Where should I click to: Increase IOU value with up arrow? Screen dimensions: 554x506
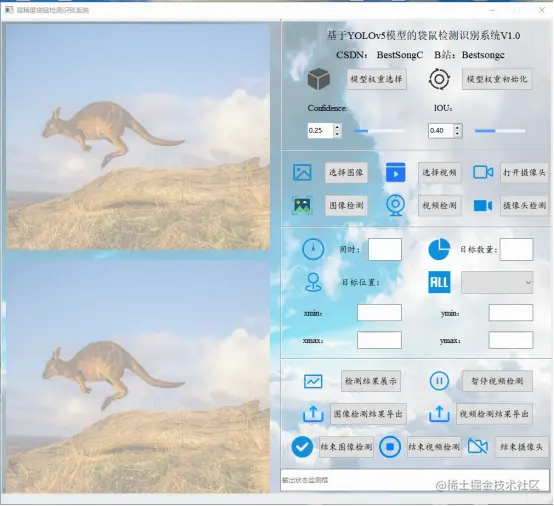[458, 127]
